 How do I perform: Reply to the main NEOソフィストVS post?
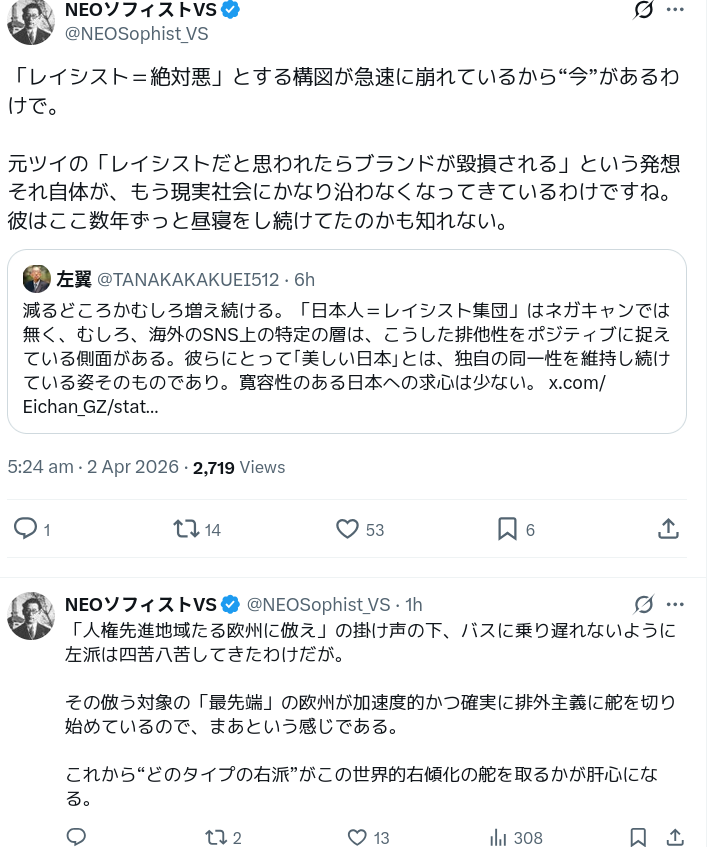tap(26, 529)
